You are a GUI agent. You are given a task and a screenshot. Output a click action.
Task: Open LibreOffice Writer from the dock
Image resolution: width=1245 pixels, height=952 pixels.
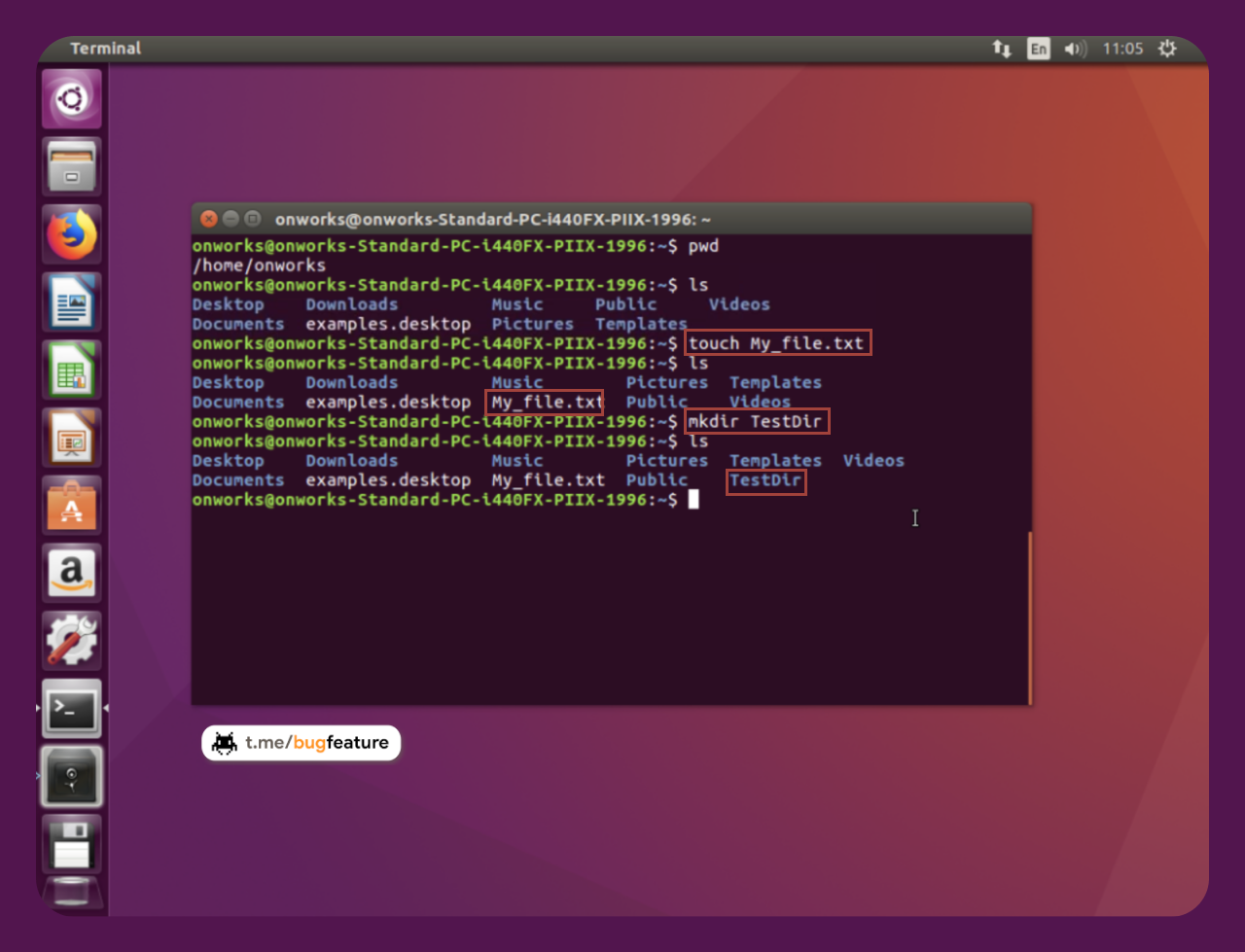click(x=72, y=301)
